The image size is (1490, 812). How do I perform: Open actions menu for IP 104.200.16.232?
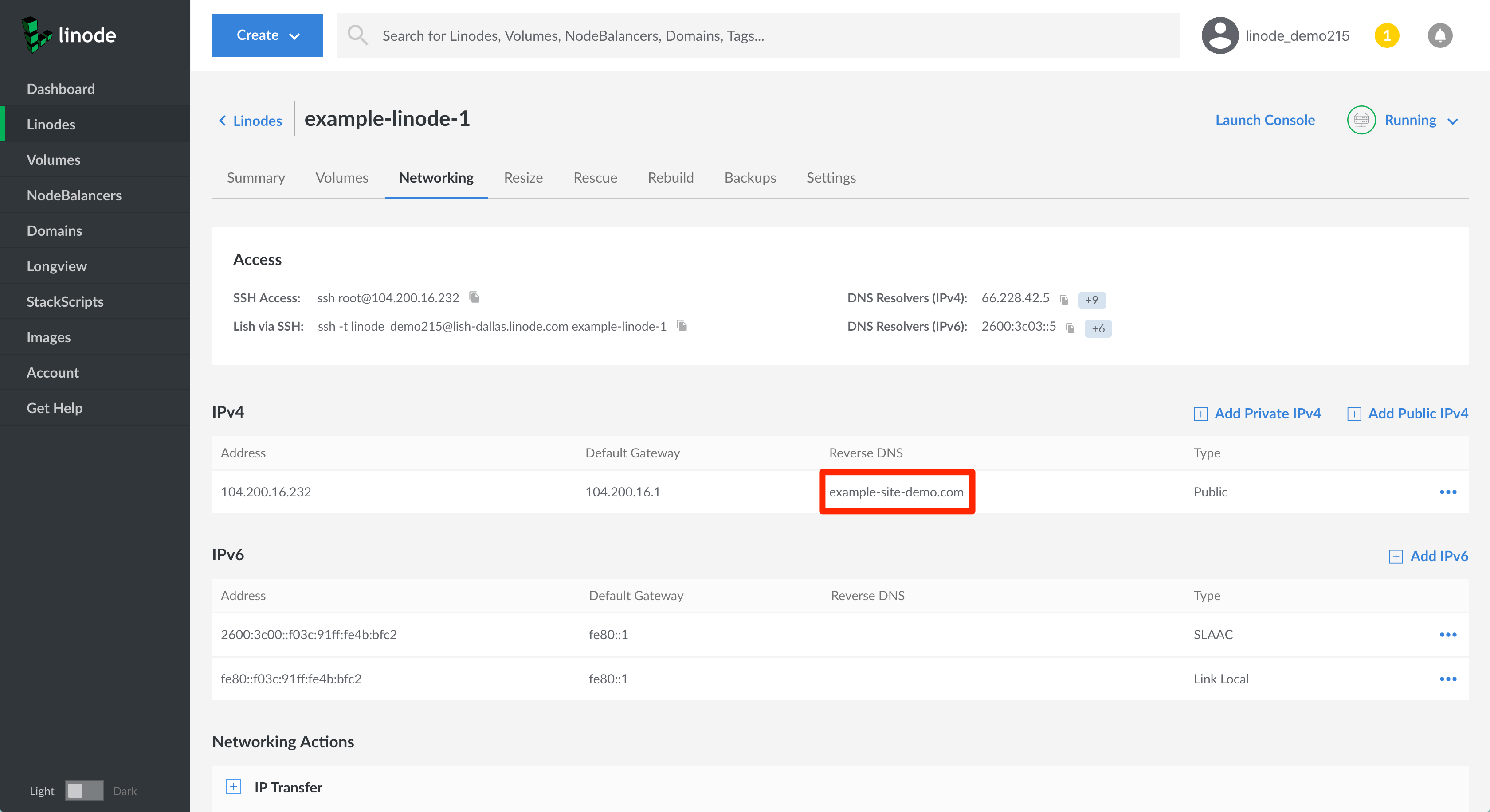point(1448,492)
